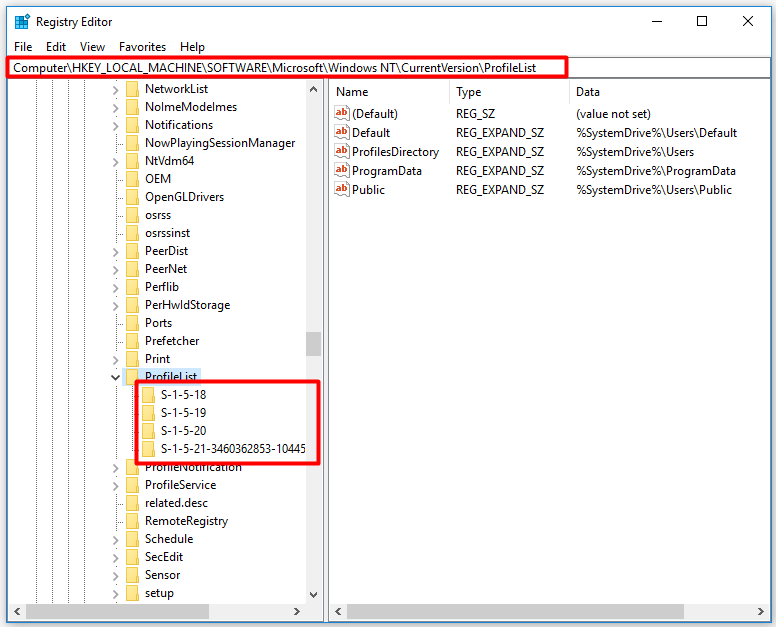776x627 pixels.
Task: Collapse the ProfileList tree node
Action: 115,377
